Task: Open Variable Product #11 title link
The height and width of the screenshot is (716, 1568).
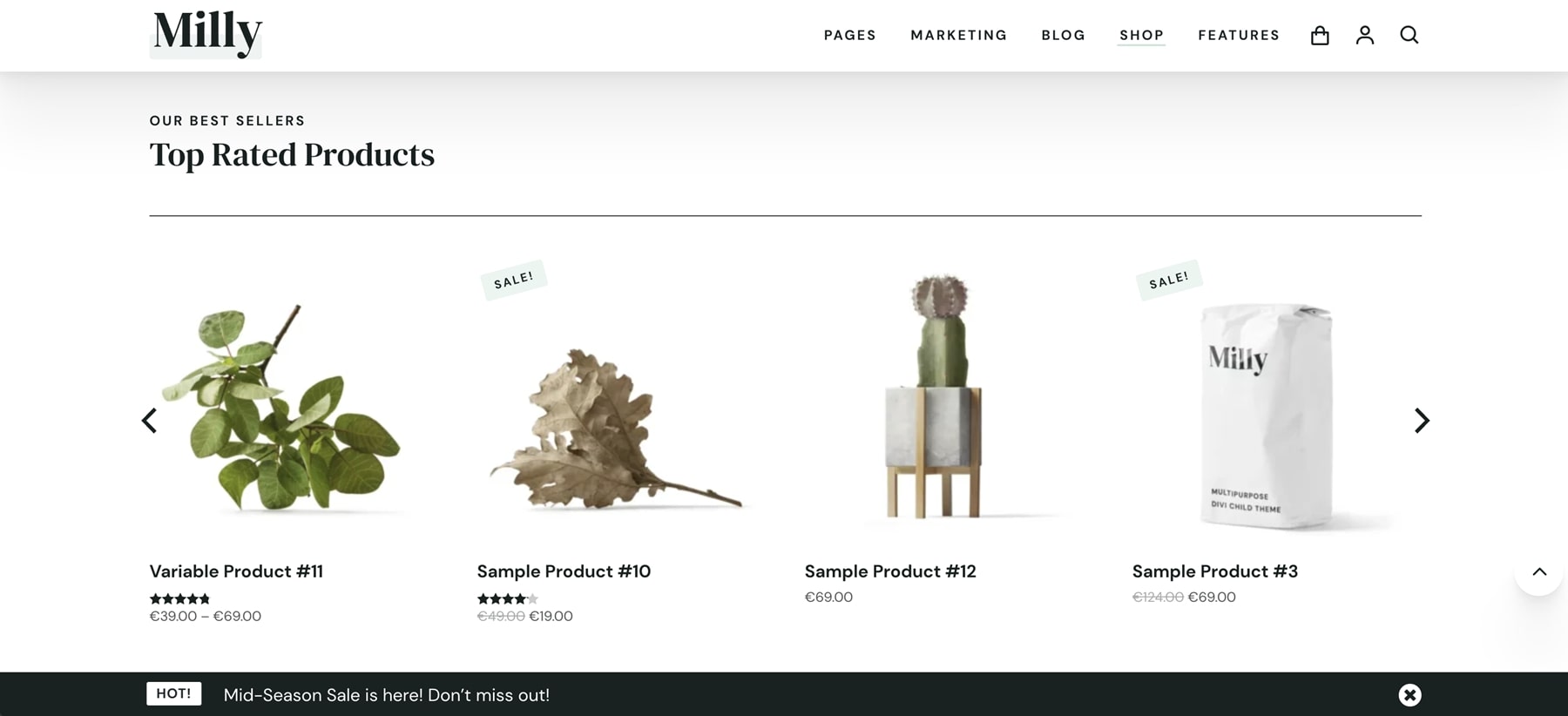Action: pos(236,571)
